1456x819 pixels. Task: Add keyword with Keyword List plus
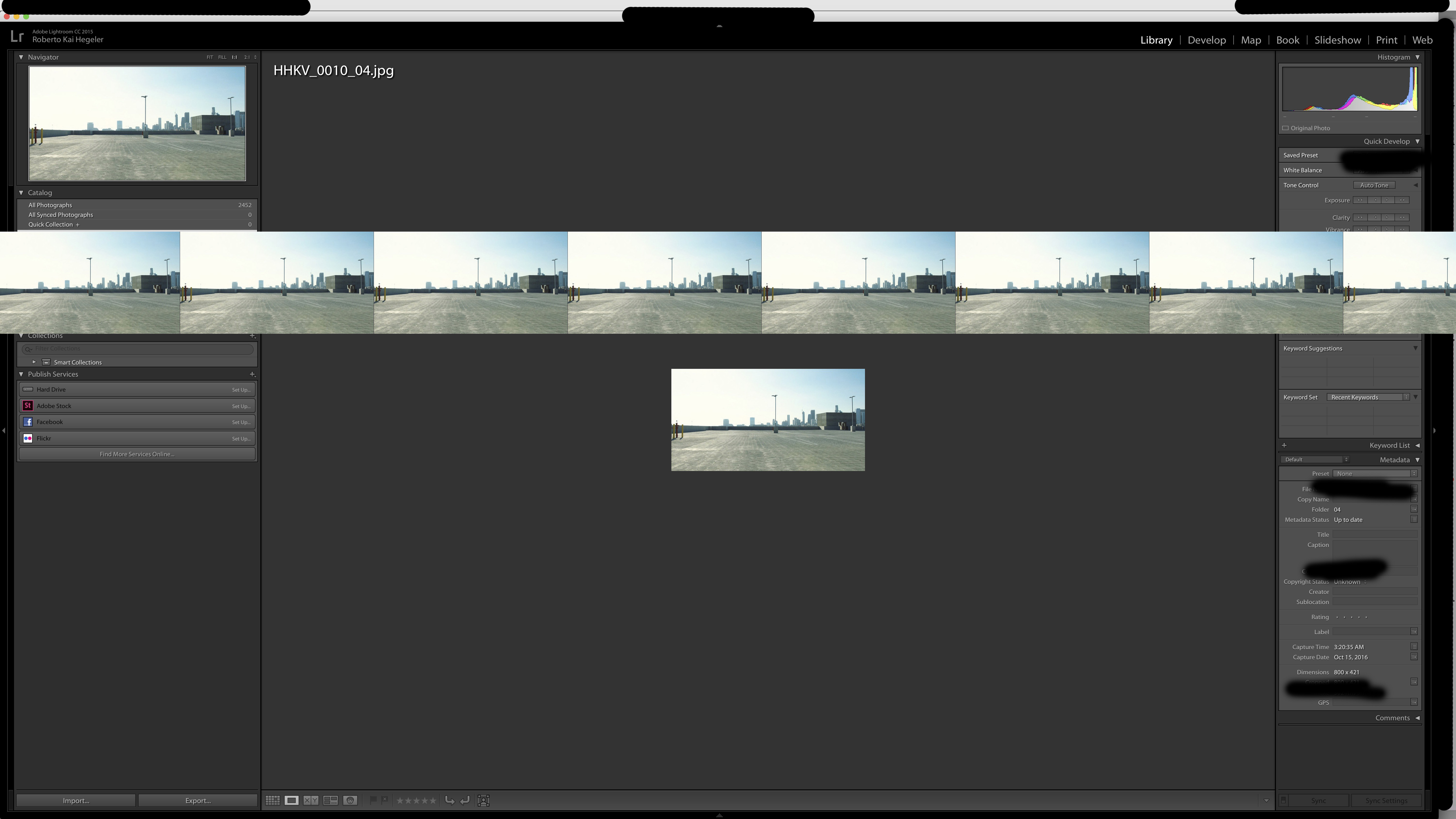coord(1284,445)
